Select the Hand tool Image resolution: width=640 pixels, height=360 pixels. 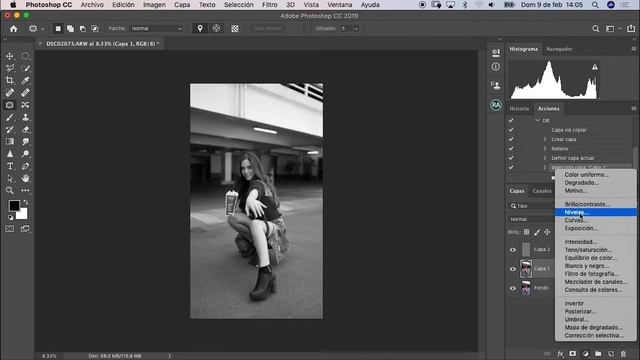25,178
